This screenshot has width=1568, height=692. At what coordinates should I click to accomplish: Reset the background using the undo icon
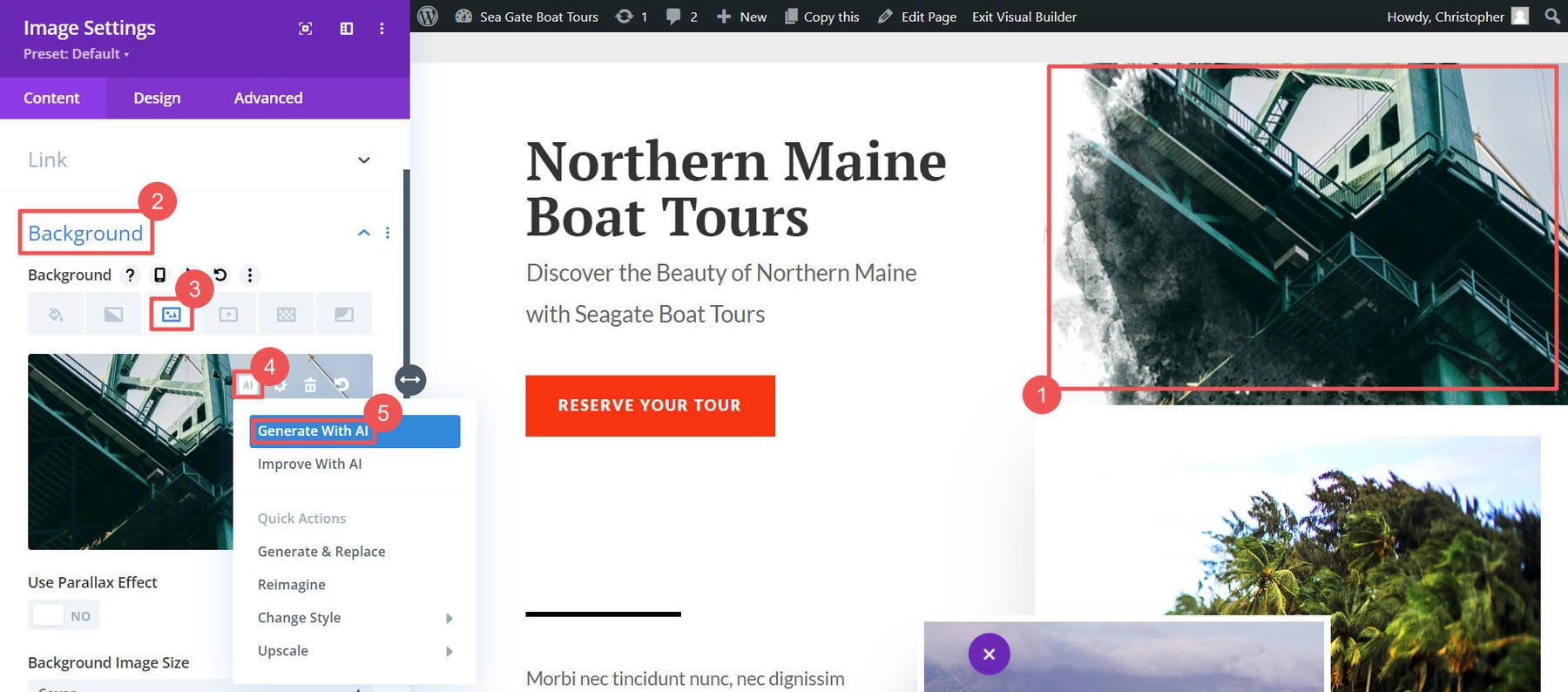[341, 383]
